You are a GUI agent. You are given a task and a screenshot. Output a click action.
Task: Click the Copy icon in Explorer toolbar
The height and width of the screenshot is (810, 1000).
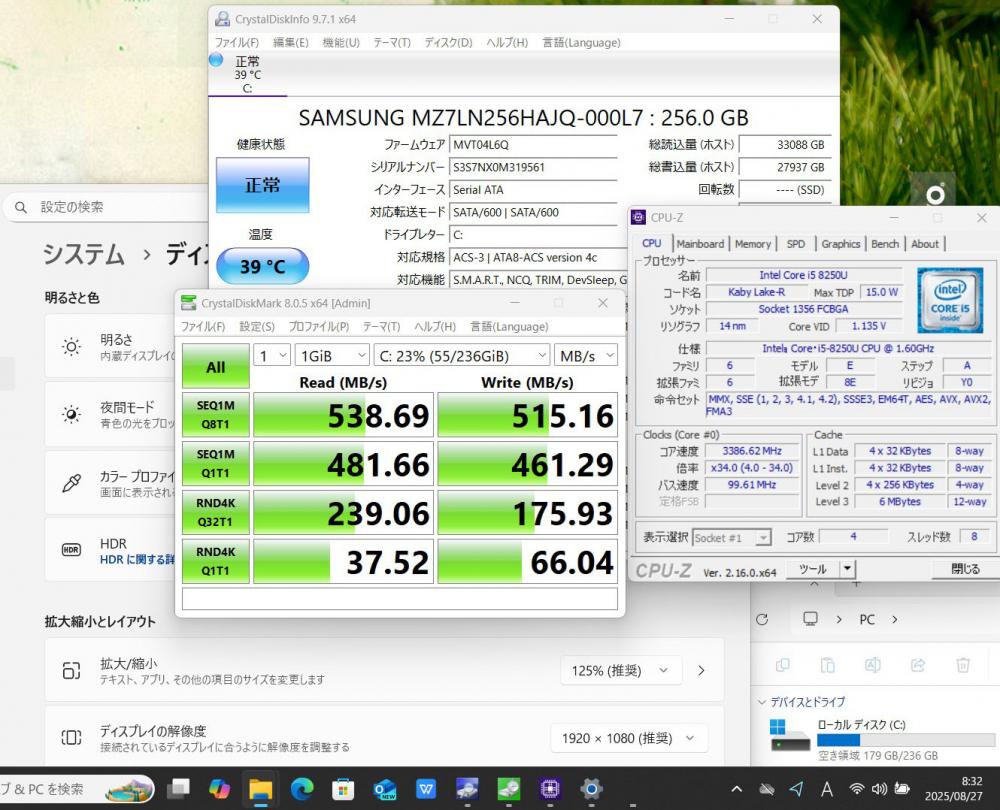coord(783,665)
